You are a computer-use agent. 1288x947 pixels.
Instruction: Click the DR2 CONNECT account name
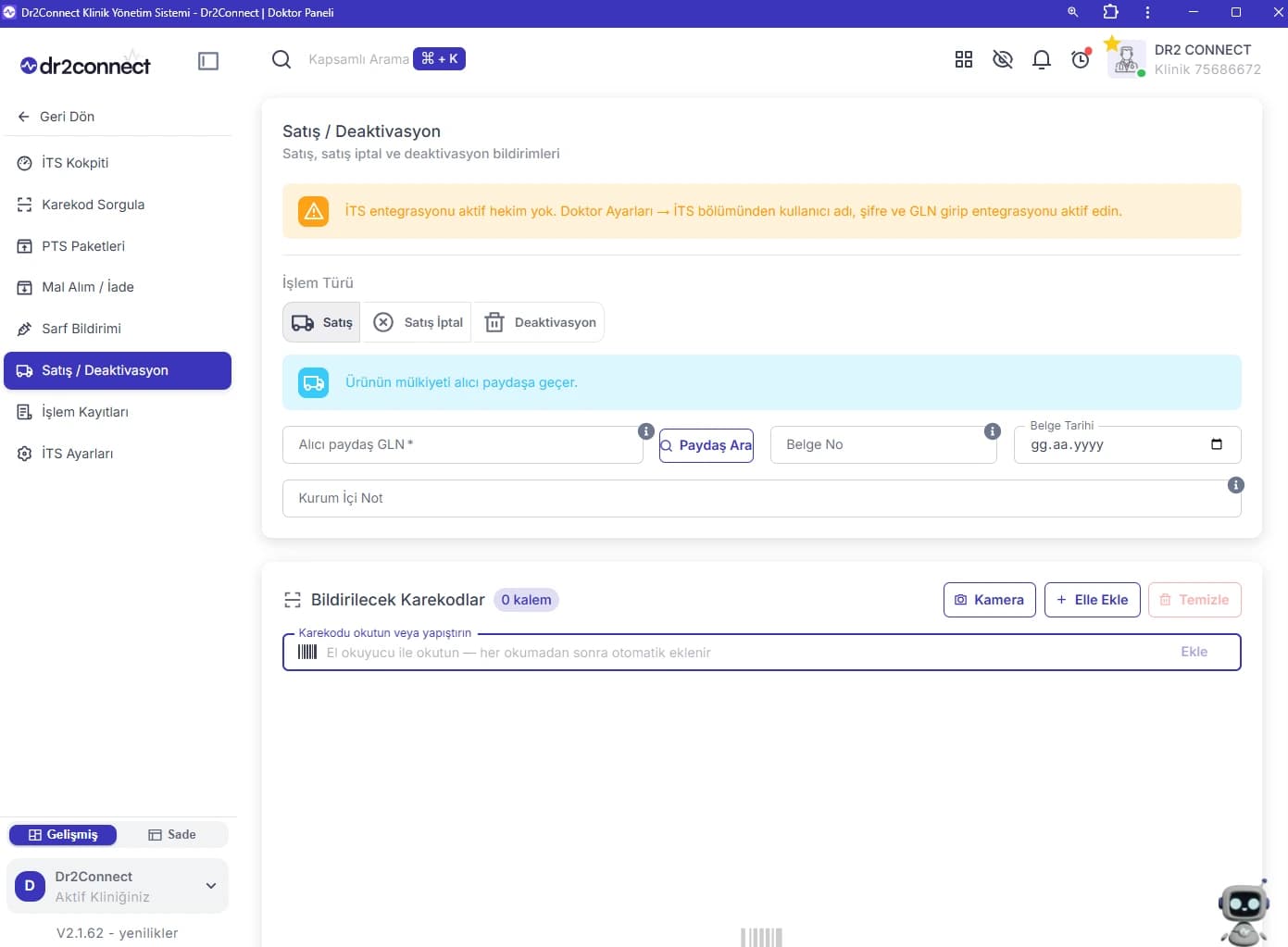coord(1203,50)
